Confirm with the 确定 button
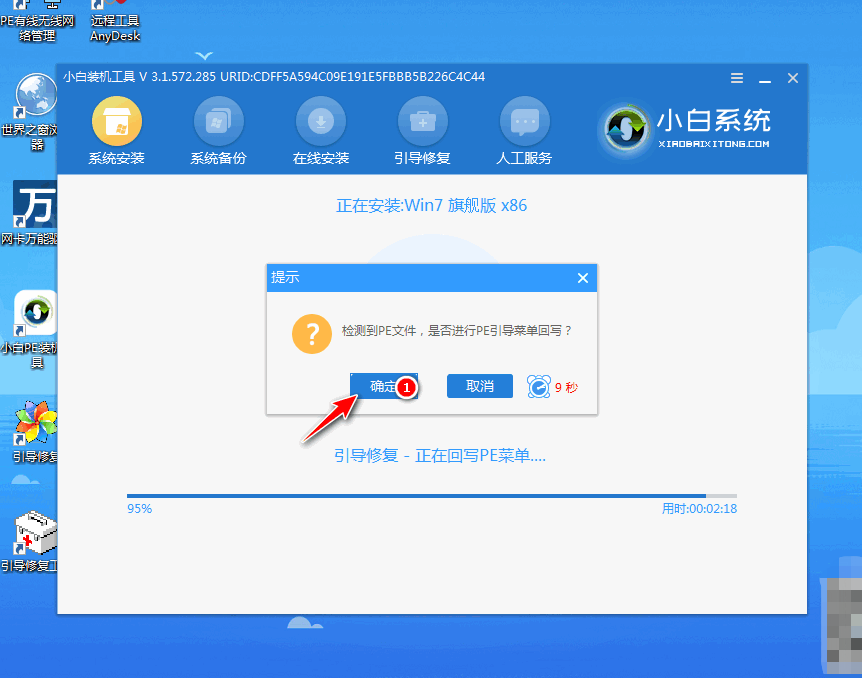Viewport: 862px width, 678px height. click(384, 386)
